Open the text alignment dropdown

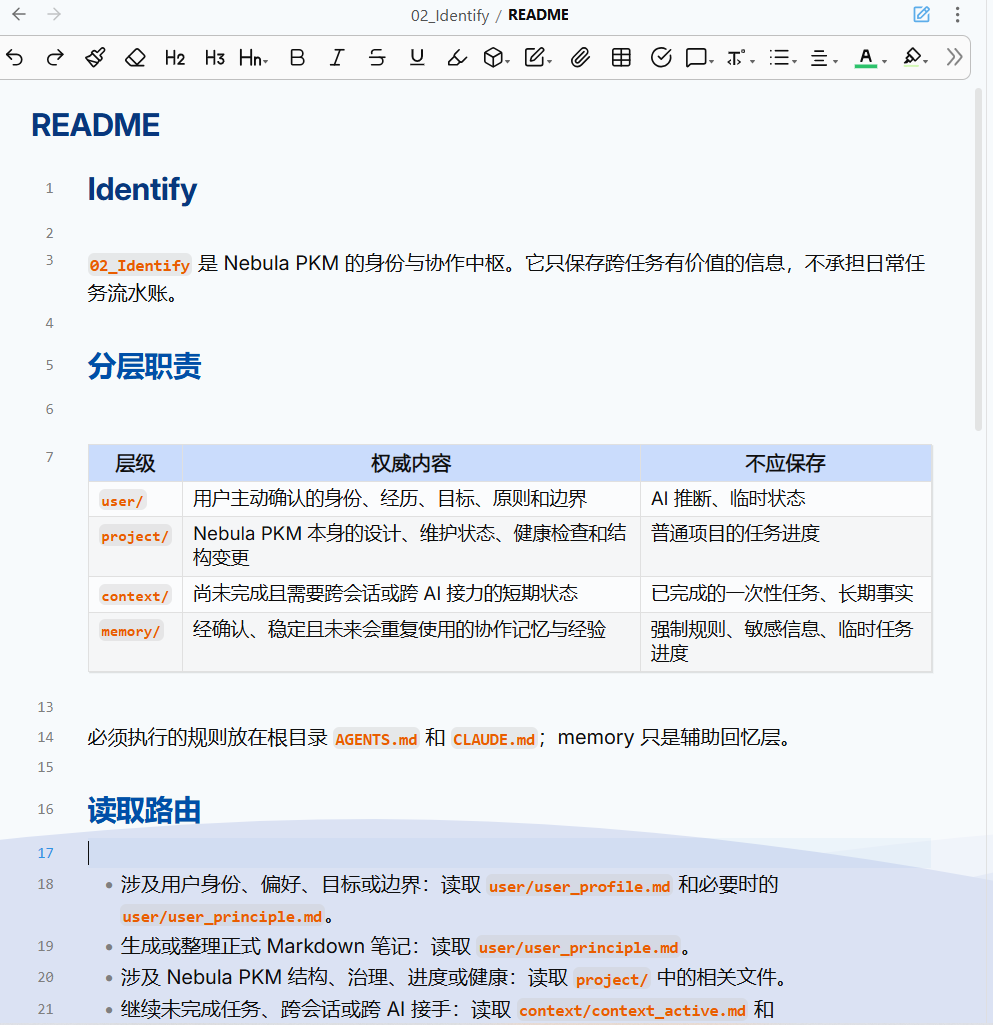[824, 58]
